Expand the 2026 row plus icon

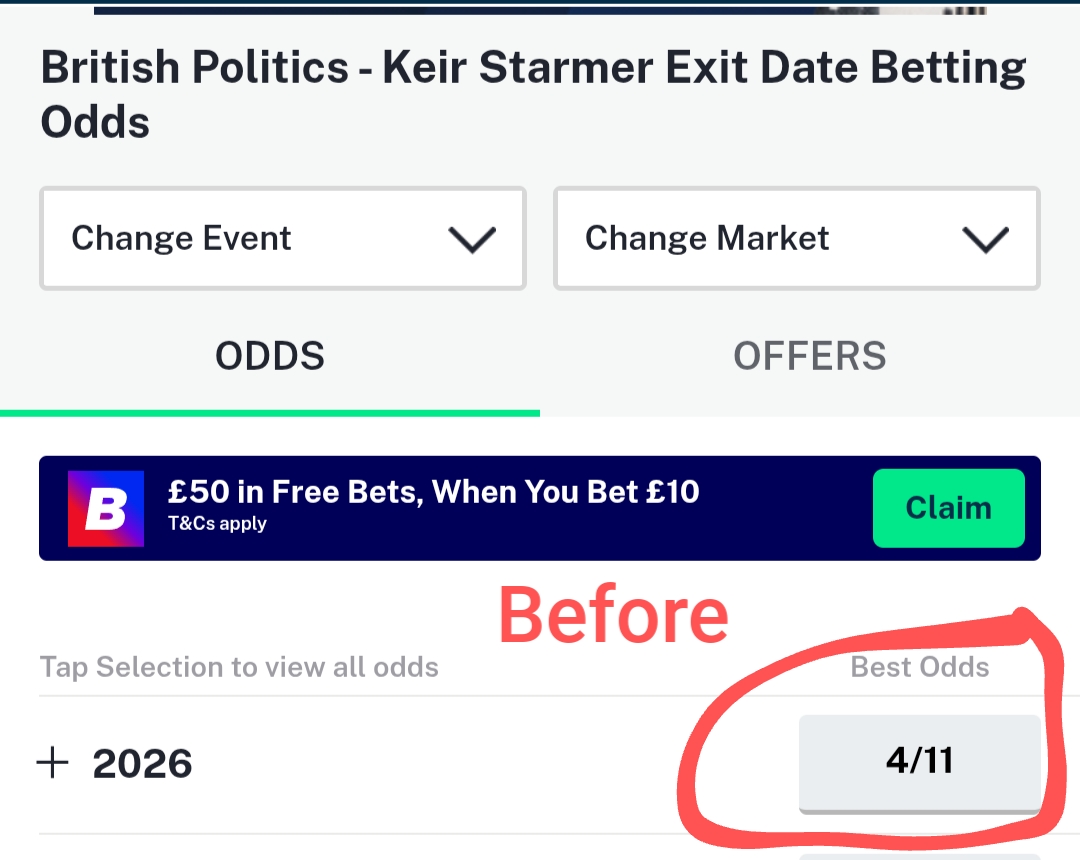coord(52,764)
